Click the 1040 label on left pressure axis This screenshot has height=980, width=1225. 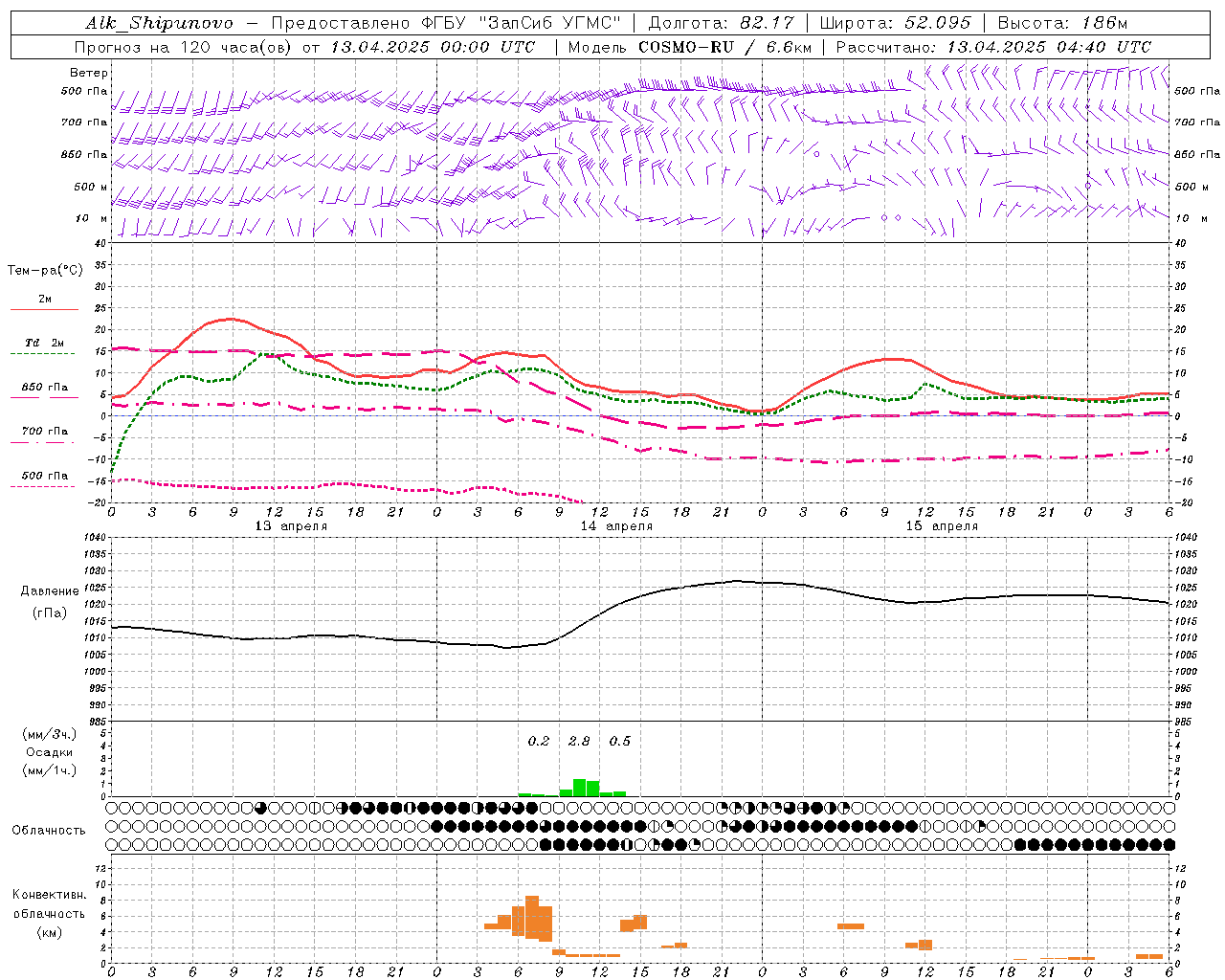pyautogui.click(x=93, y=538)
